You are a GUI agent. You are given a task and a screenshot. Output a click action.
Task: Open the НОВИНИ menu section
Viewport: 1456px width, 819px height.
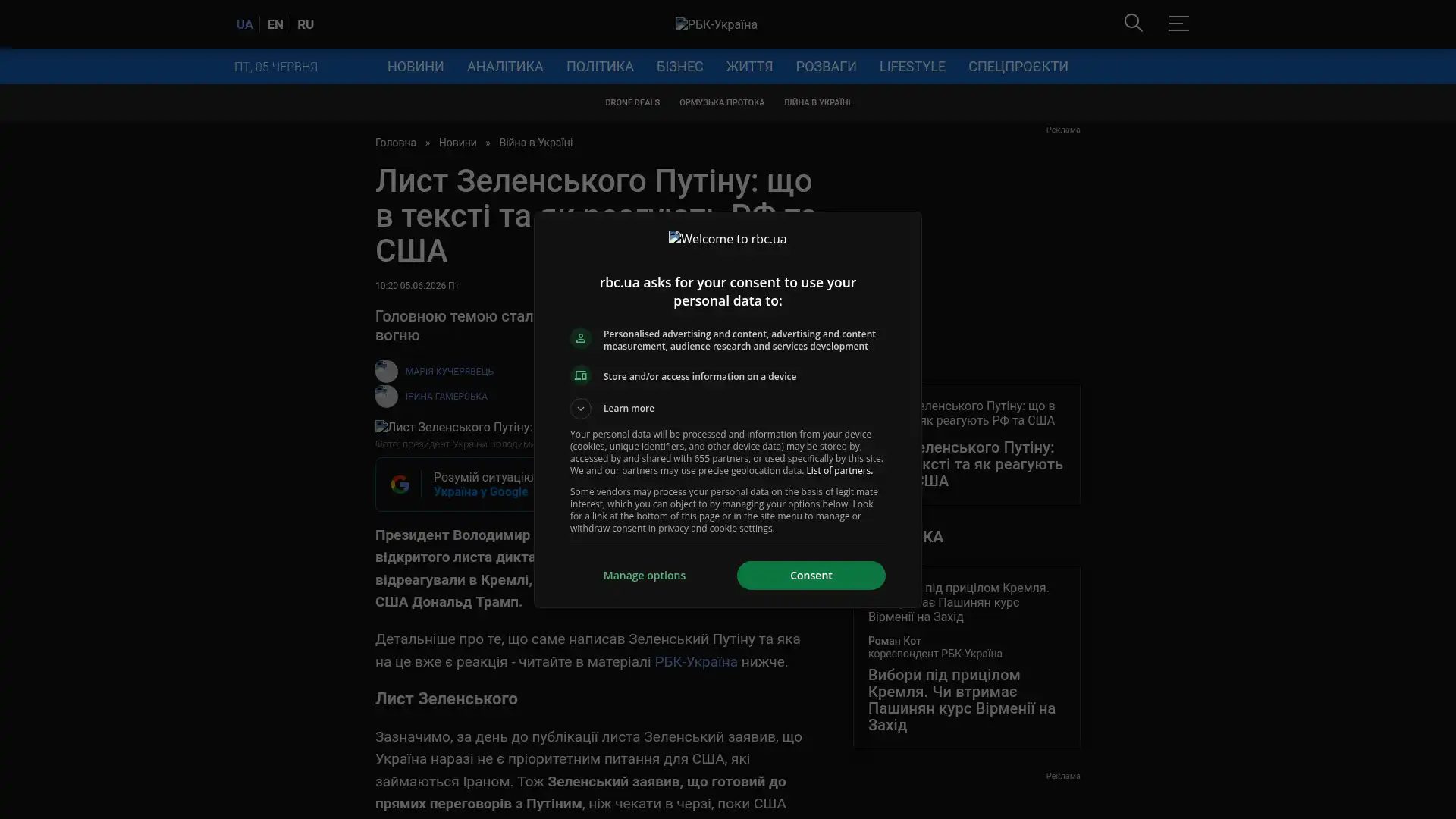416,67
